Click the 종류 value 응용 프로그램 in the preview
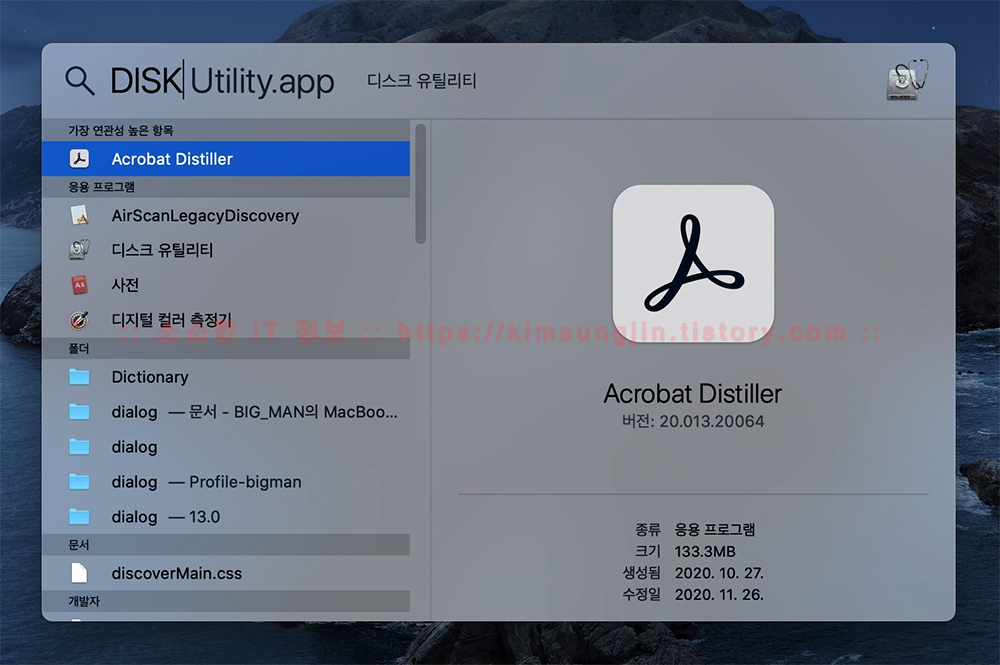The width and height of the screenshot is (1000, 665). [715, 530]
